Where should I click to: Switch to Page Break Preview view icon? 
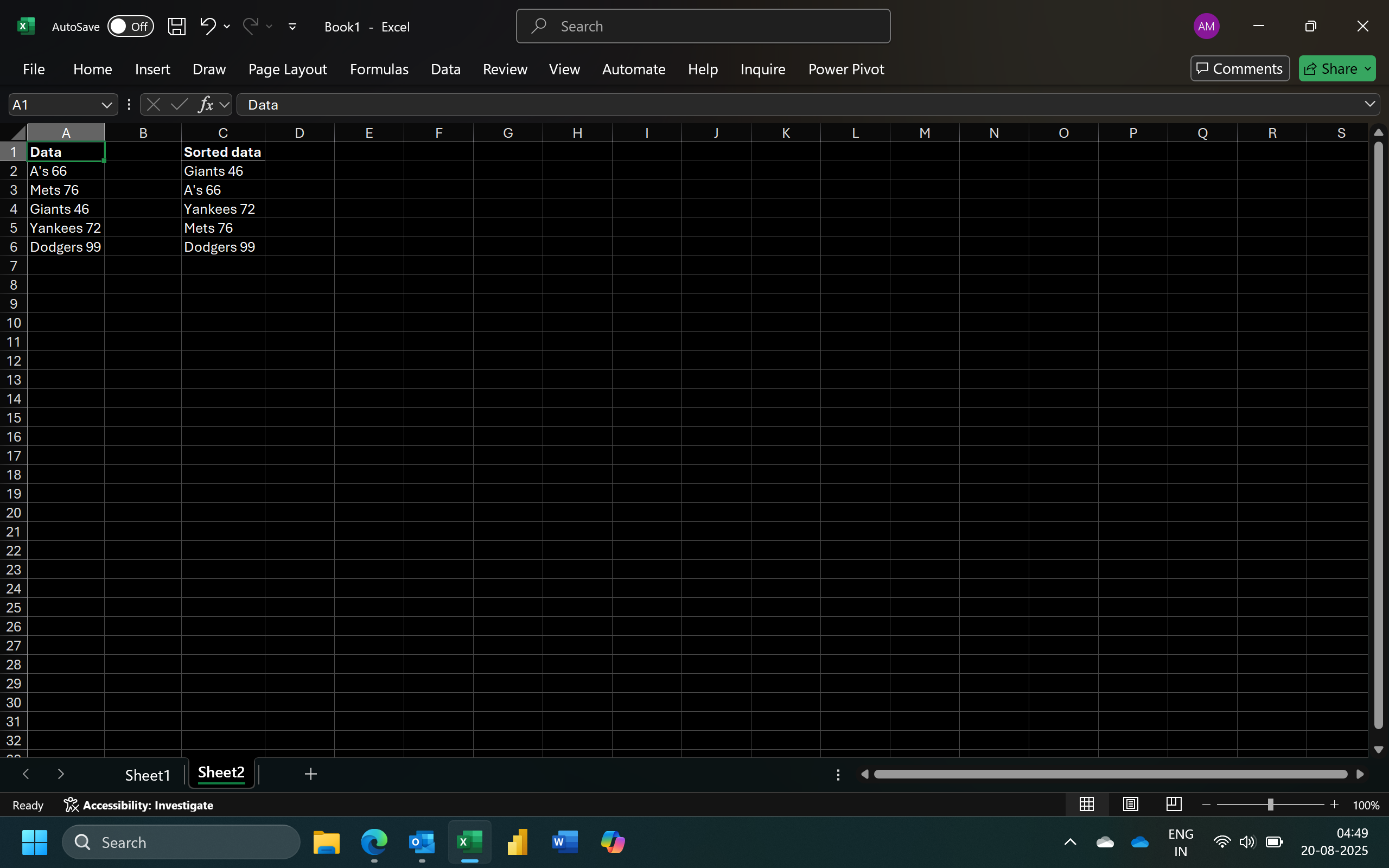(1174, 805)
